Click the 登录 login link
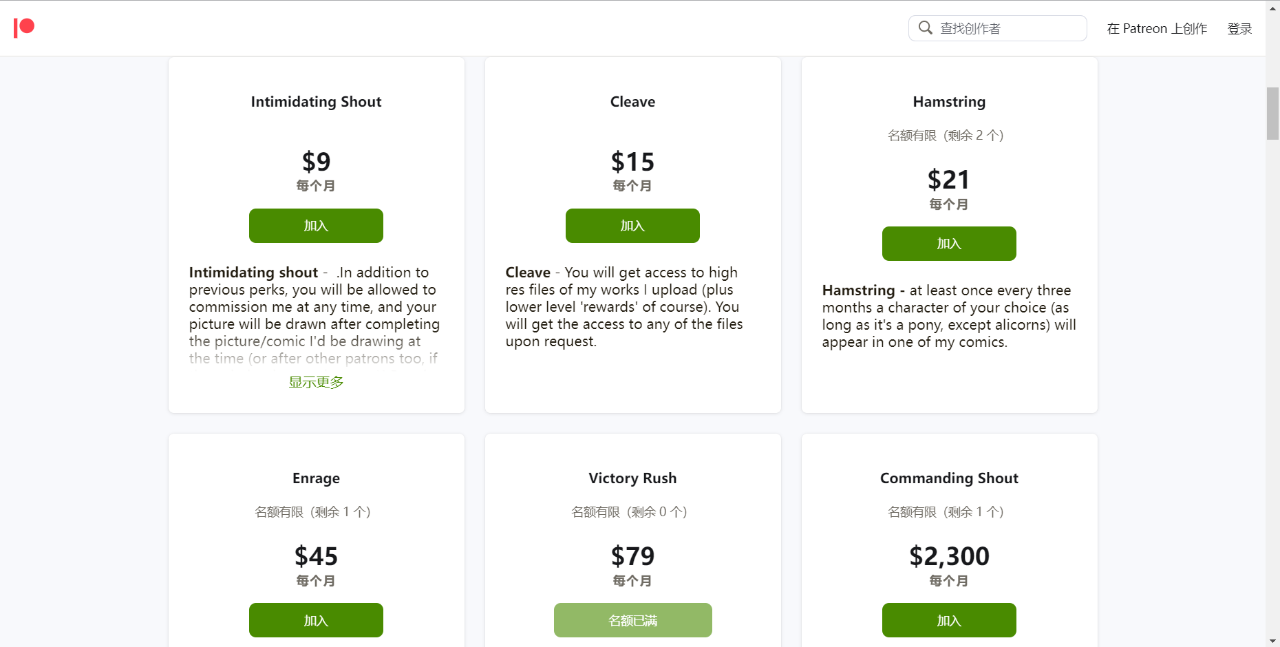1280x647 pixels. click(1239, 29)
